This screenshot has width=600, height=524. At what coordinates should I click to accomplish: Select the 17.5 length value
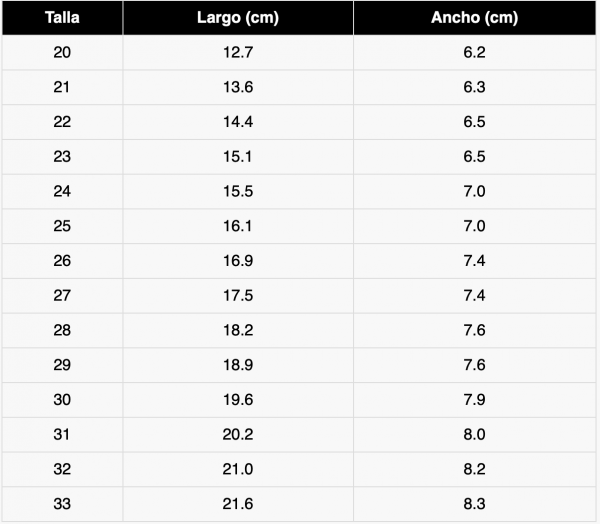[238, 296]
